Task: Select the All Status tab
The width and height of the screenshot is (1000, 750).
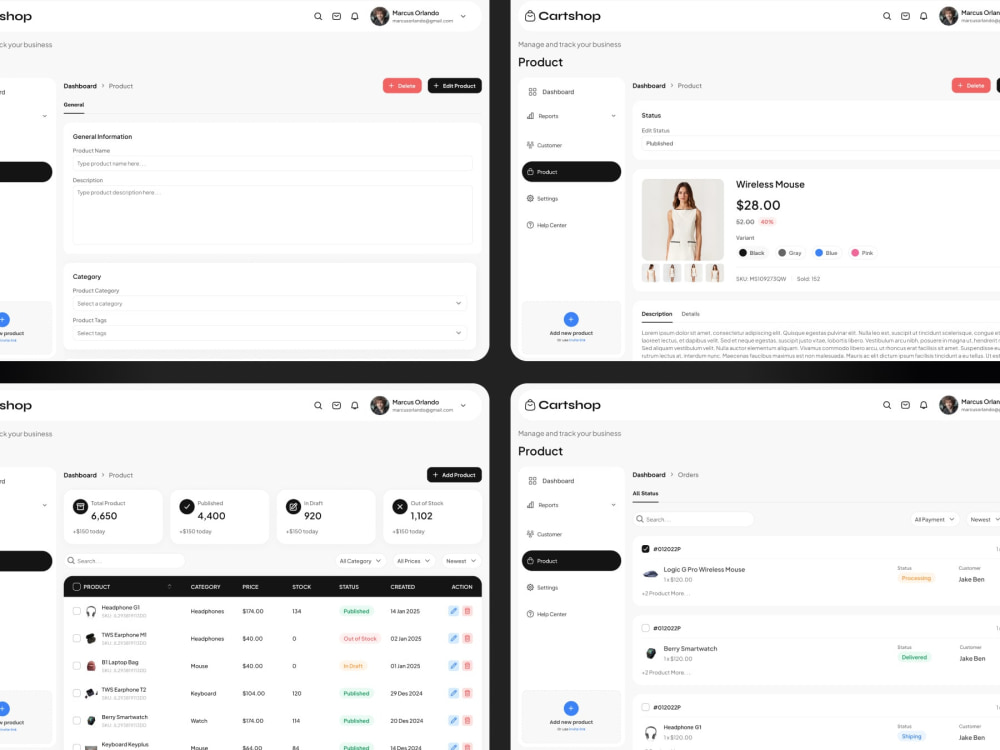Action: point(645,494)
